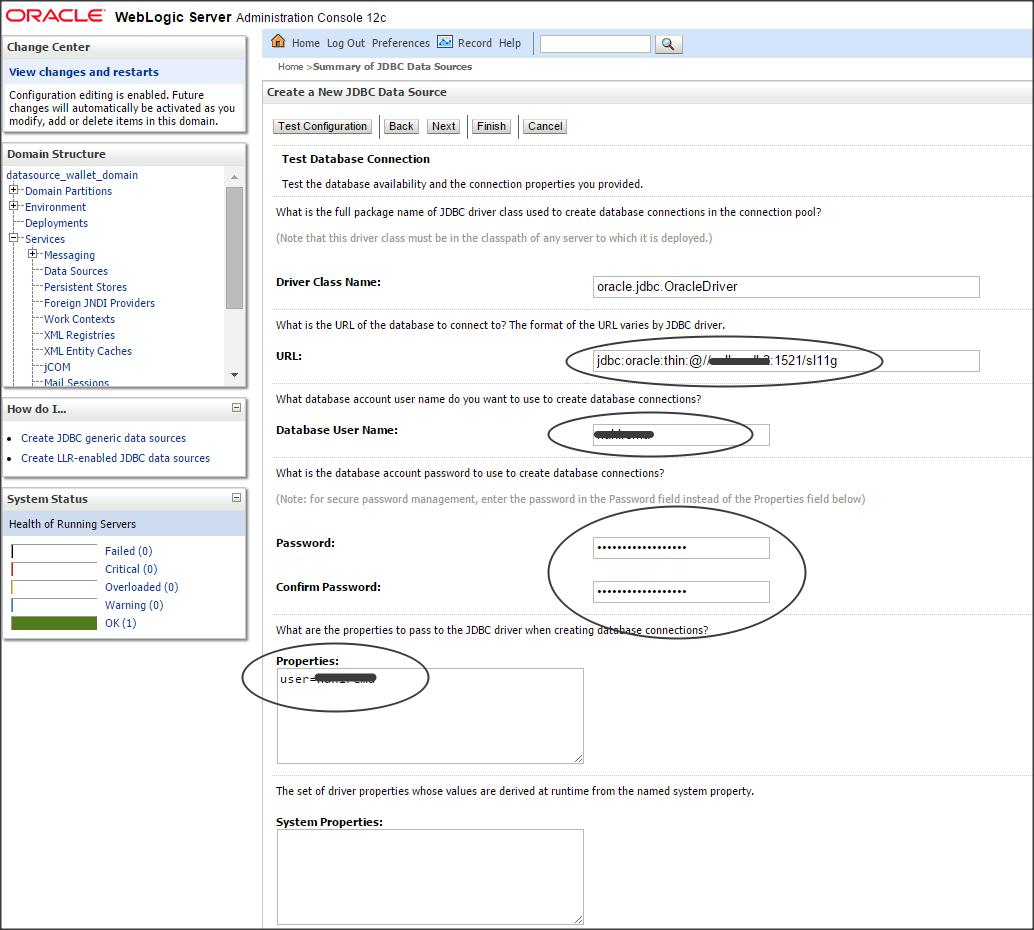
Task: Click the Health of Running Servers heading
Action: (x=73, y=524)
